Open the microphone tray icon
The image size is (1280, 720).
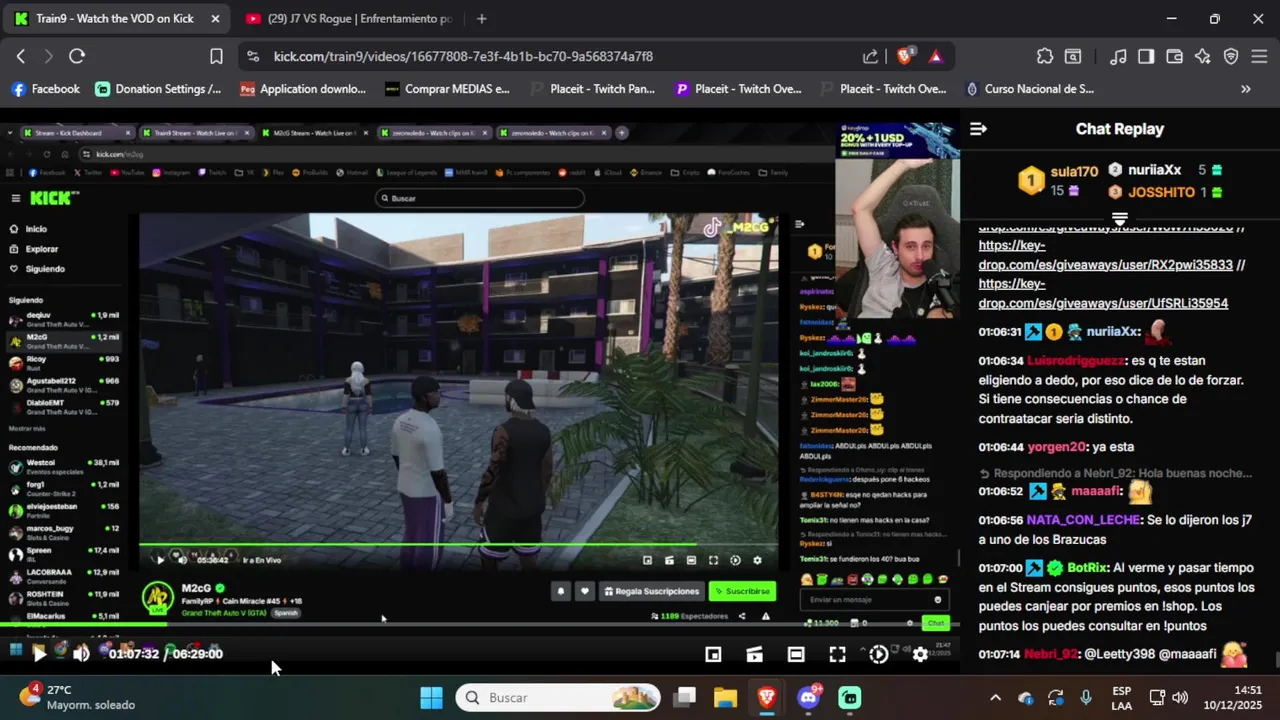pyautogui.click(x=1086, y=697)
